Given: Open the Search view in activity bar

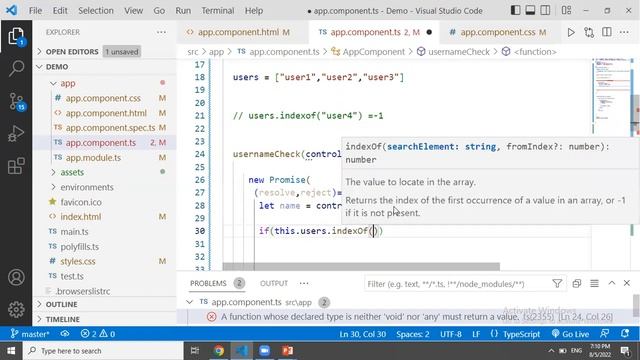Looking at the screenshot, I should point(16,68).
